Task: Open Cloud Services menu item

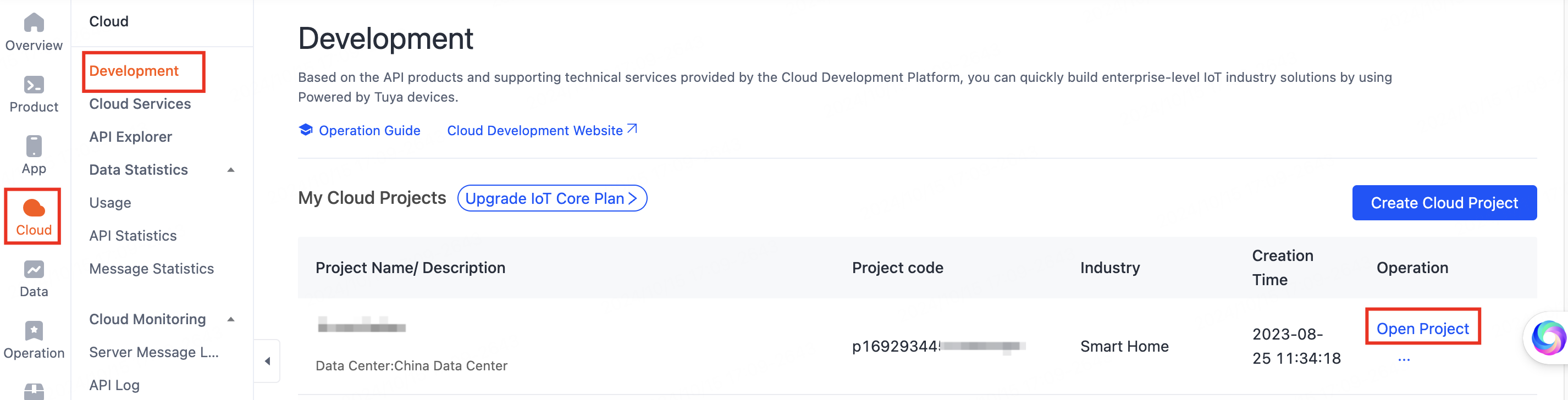Action: (140, 104)
